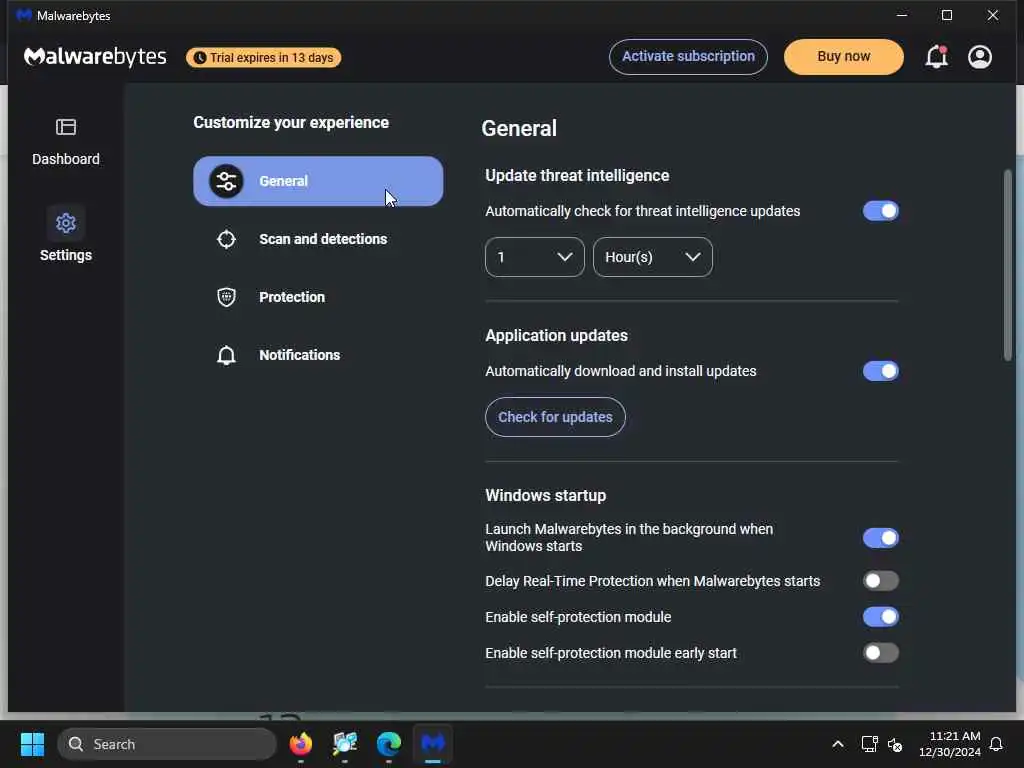Click the Malwarebytes title bar app icon
This screenshot has height=768, width=1024.
point(24,15)
